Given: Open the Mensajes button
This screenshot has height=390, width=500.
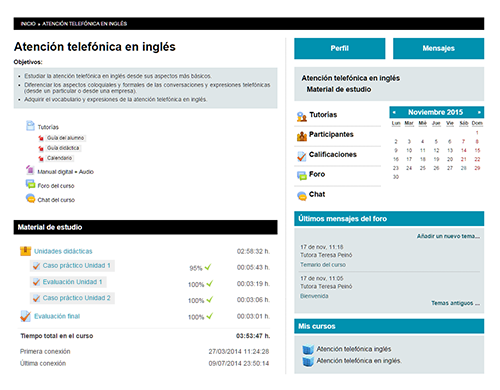Looking at the screenshot, I should [x=439, y=48].
